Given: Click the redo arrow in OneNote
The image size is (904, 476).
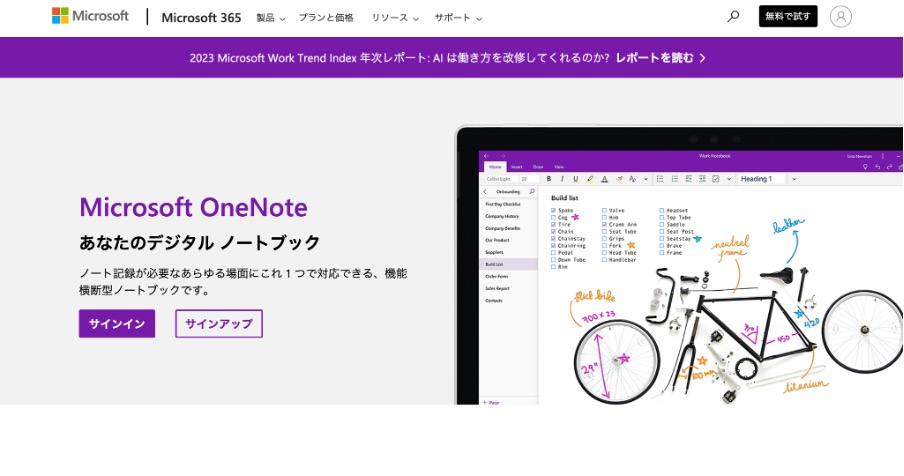Looking at the screenshot, I should [x=890, y=167].
